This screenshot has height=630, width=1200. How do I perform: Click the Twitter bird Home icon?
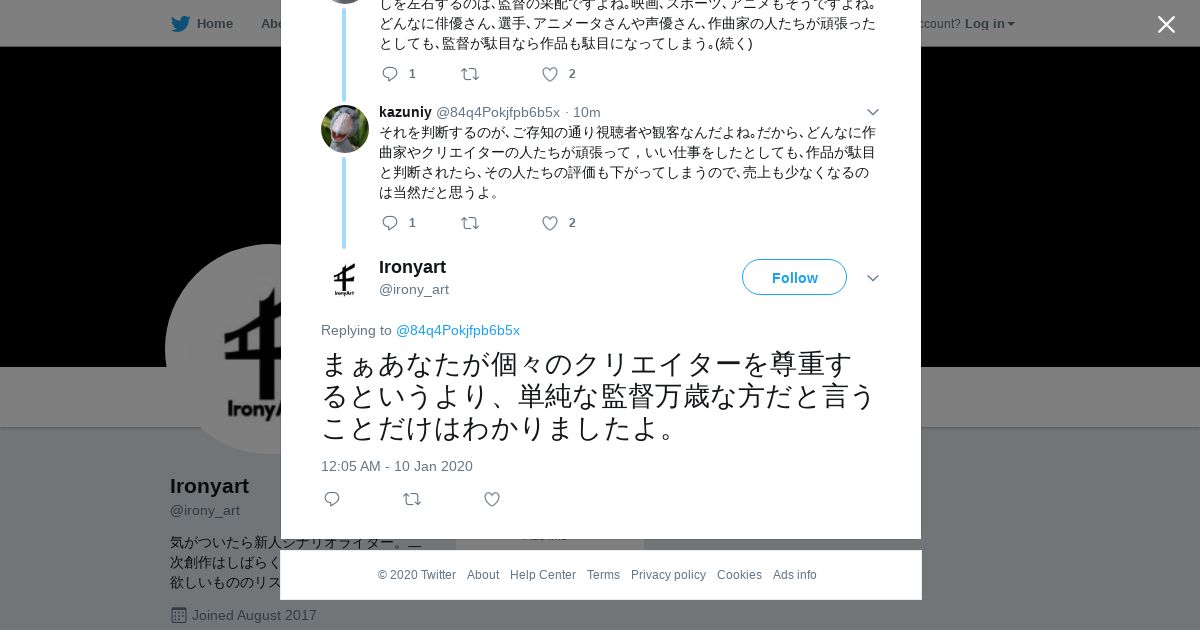coord(180,24)
